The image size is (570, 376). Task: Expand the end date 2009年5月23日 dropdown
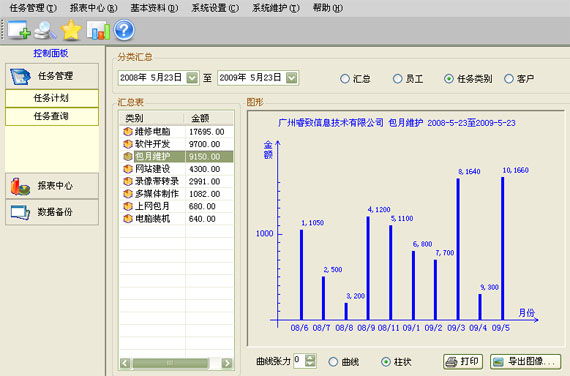(x=292, y=78)
